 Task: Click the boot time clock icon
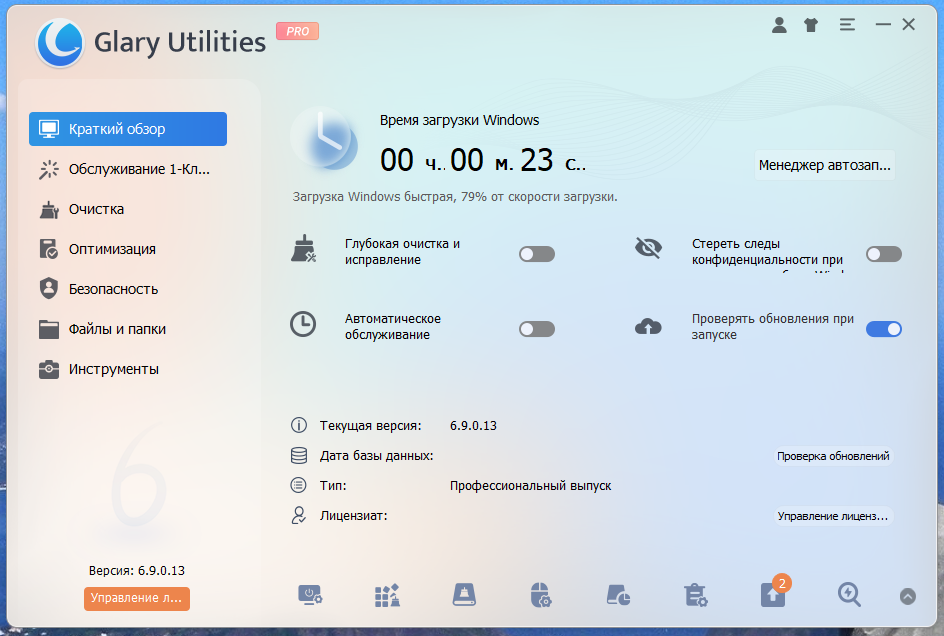coord(324,140)
